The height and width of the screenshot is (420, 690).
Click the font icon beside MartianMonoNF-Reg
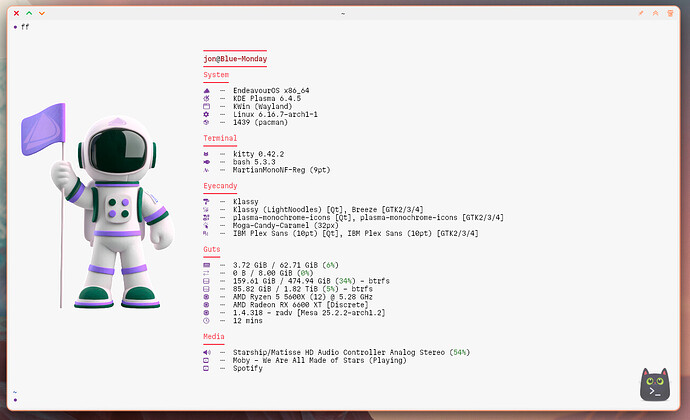[206, 170]
